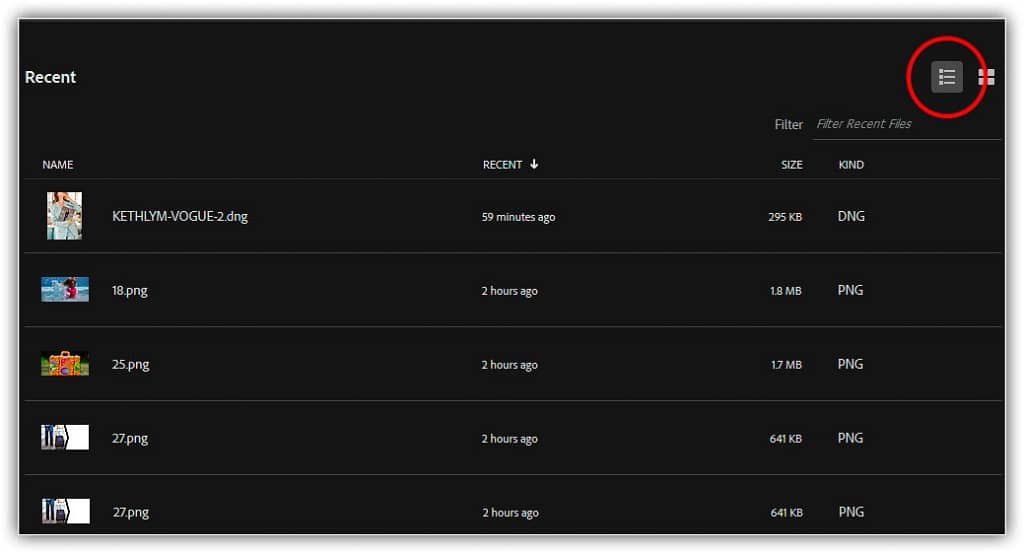Sort files by RECENT column header

click(502, 165)
